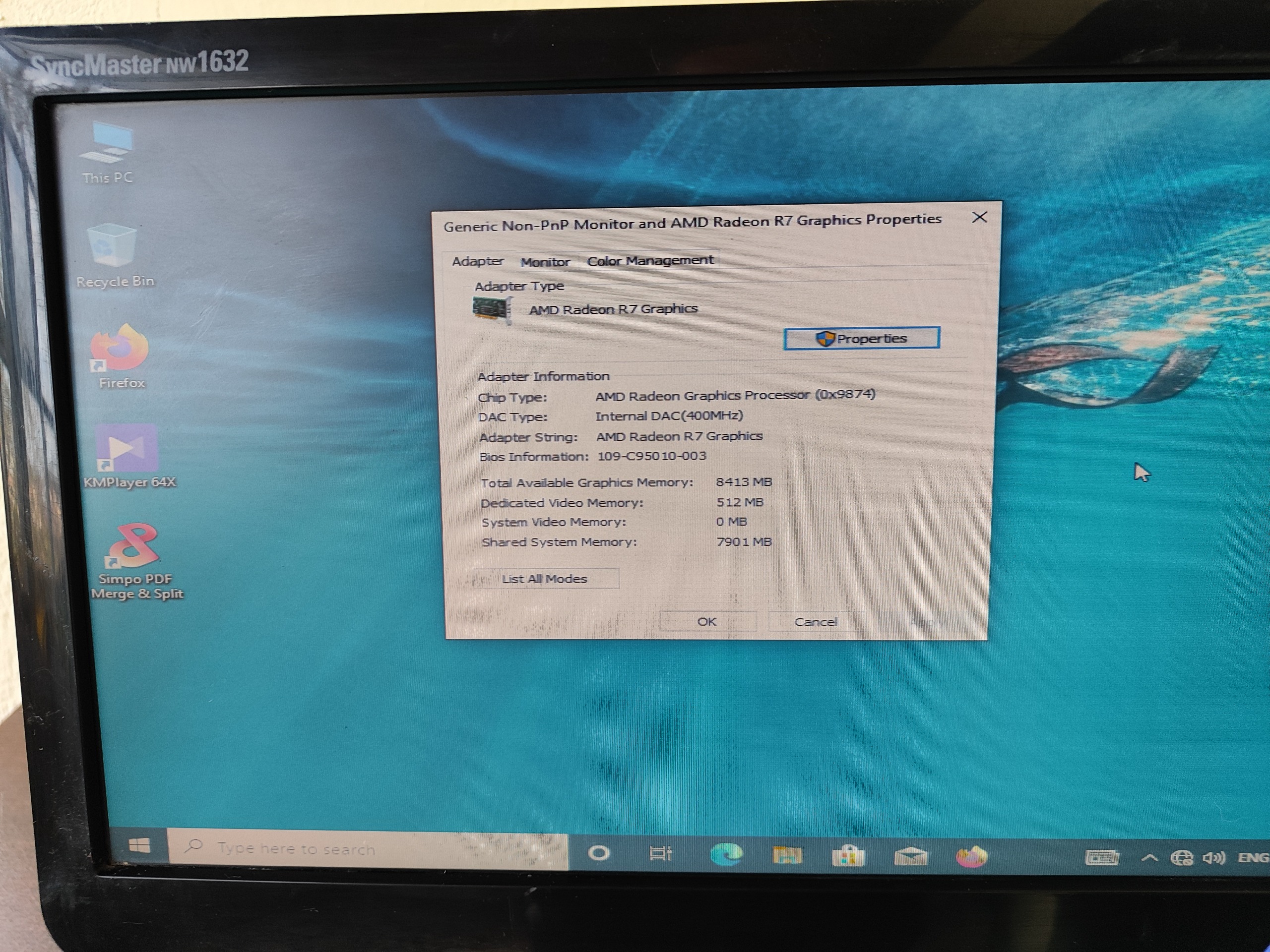Switch to the Monitor tab
1270x952 pixels.
[x=545, y=262]
